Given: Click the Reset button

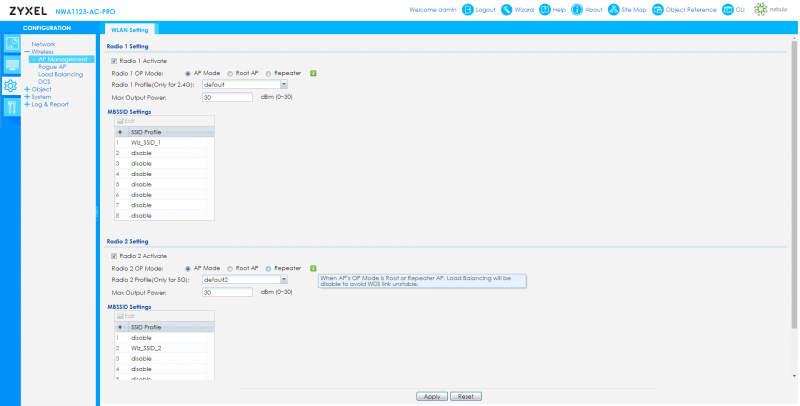Looking at the screenshot, I should coord(465,396).
